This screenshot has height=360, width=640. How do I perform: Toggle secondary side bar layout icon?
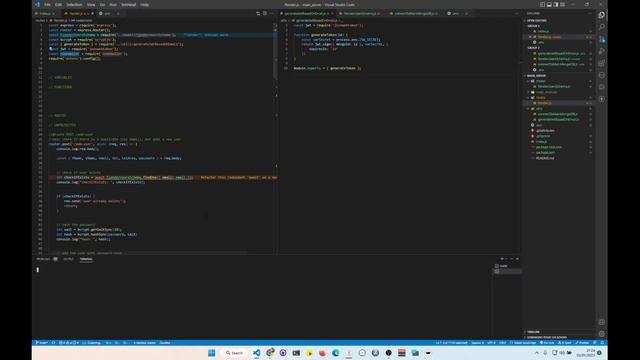556,4
